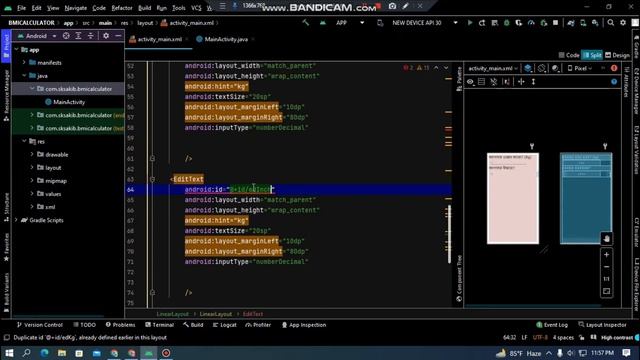Image resolution: width=640 pixels, height=360 pixels.
Task: Click the orientation rotate icon in preview
Action: 542,68
